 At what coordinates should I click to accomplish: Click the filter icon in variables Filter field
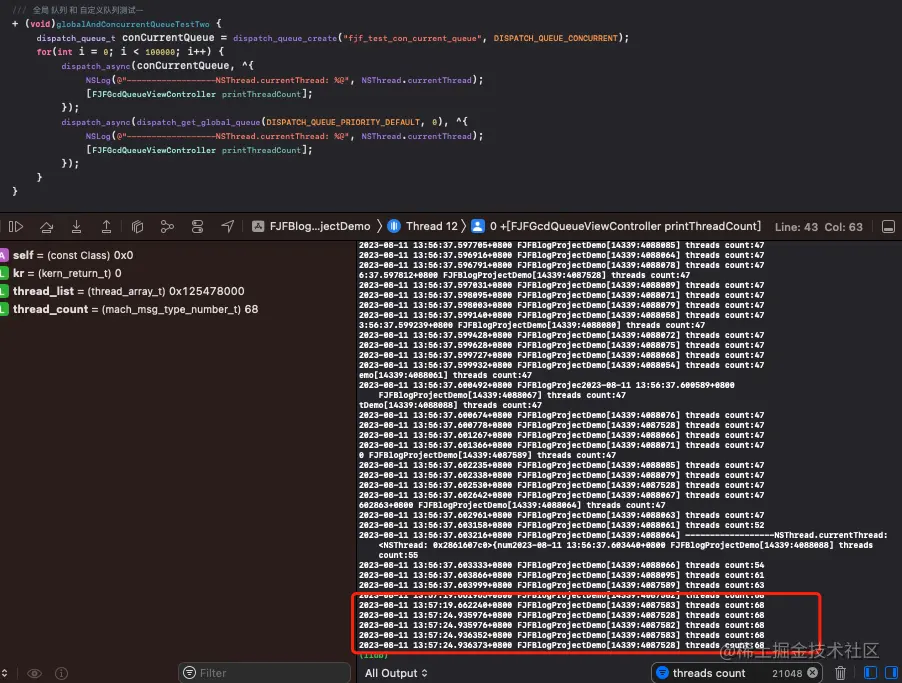(189, 673)
